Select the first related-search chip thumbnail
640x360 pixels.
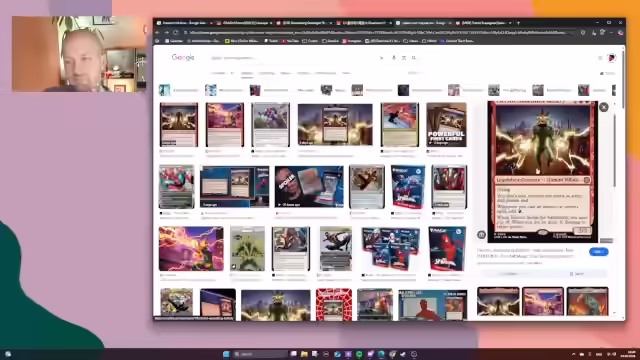164,90
